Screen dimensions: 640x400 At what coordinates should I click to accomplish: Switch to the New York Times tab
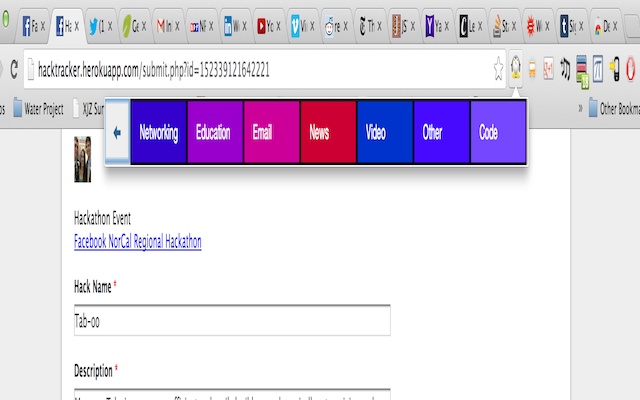tap(370, 27)
